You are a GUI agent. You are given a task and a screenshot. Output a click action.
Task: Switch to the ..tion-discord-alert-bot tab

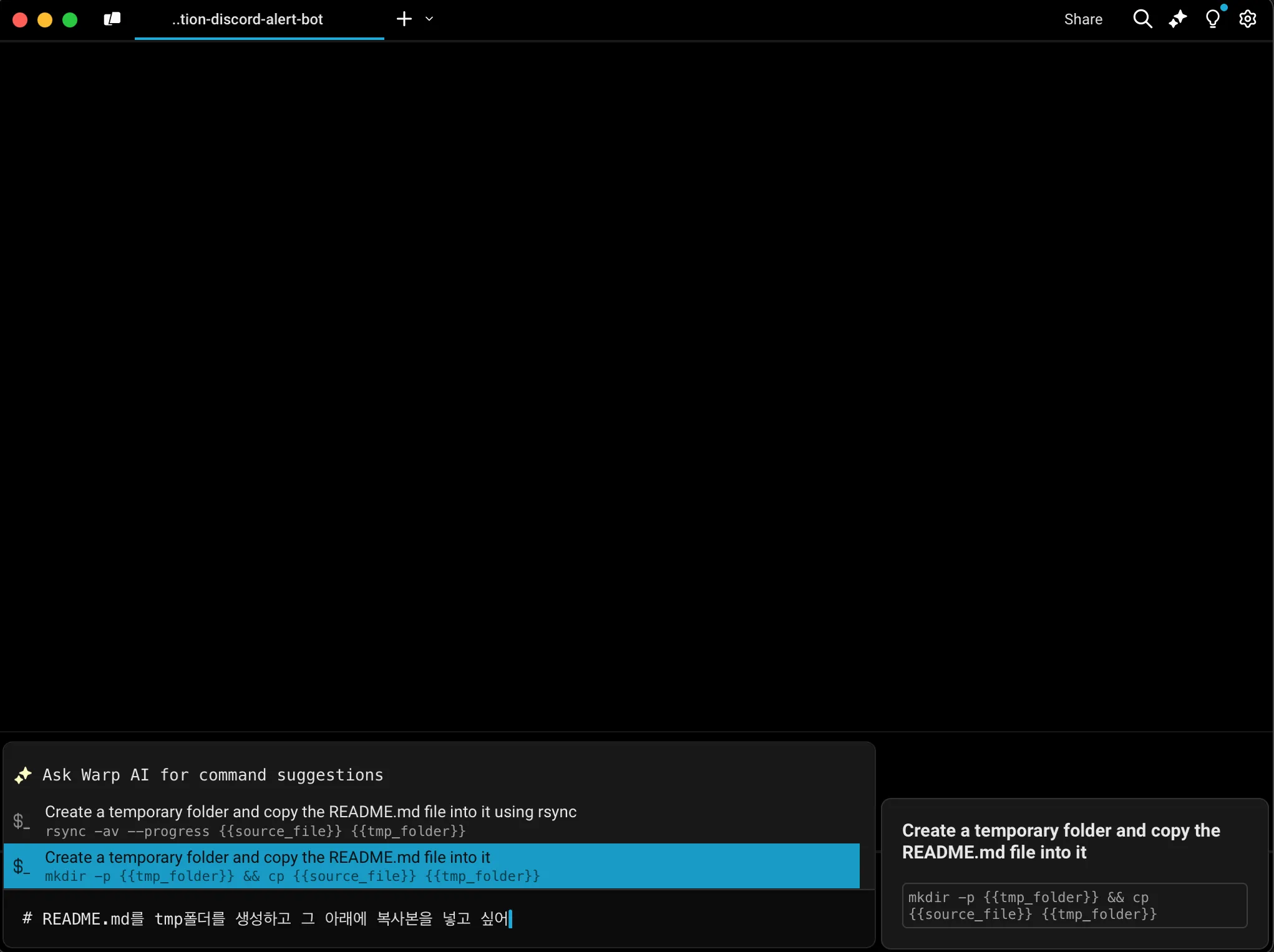pos(248,19)
